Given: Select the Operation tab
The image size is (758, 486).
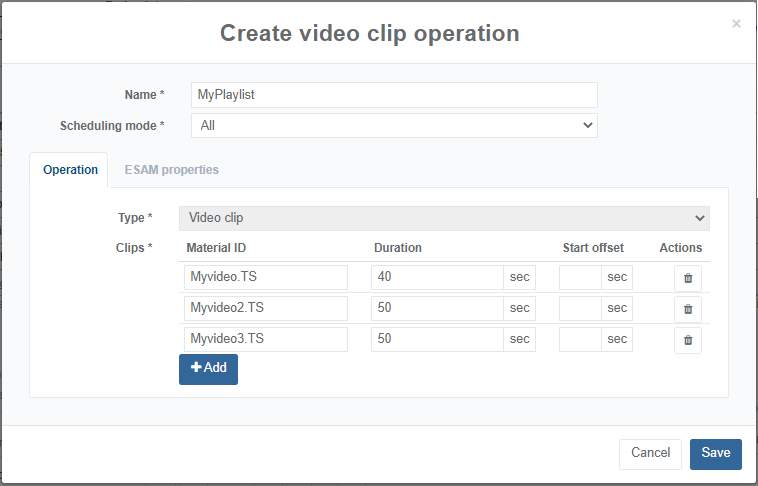Looking at the screenshot, I should tap(70, 170).
